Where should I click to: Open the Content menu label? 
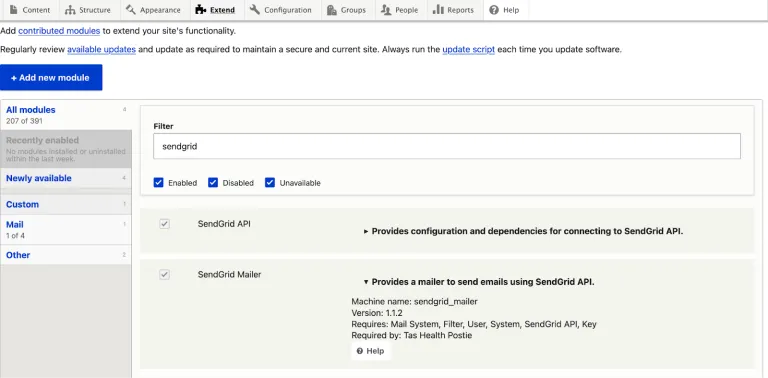[x=36, y=10]
